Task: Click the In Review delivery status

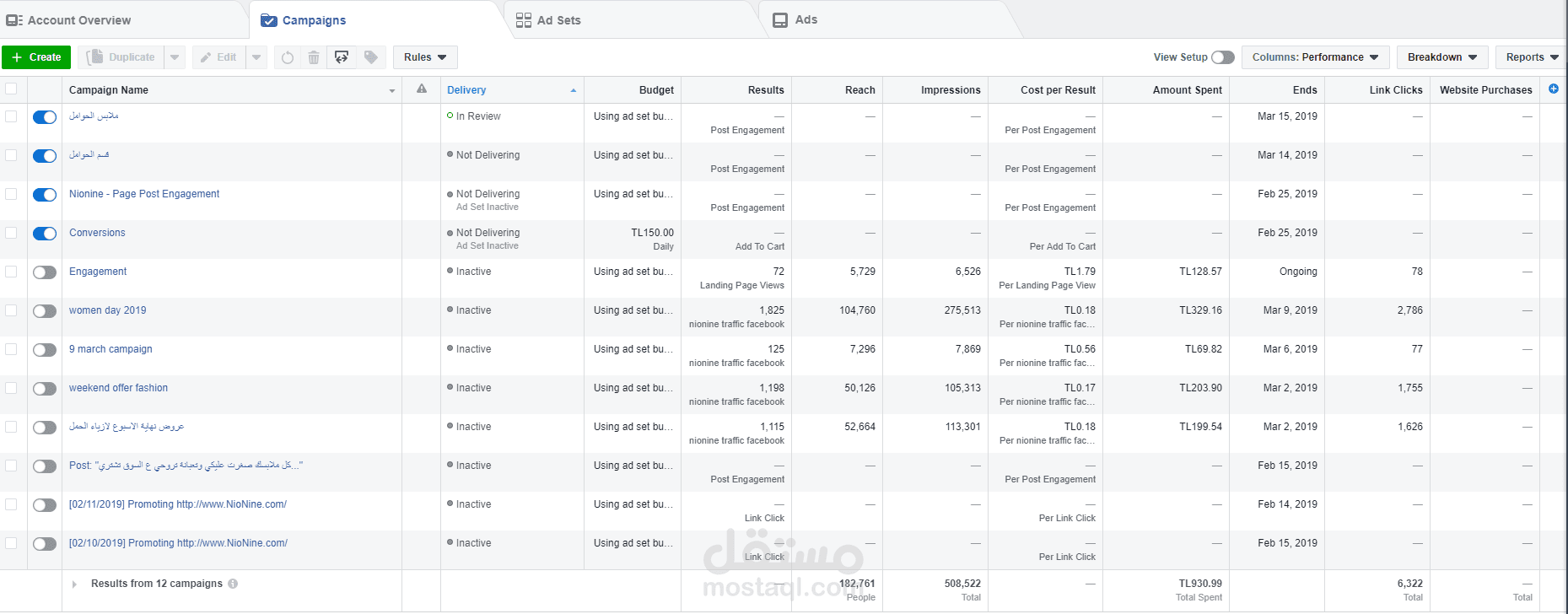Action: [x=478, y=116]
